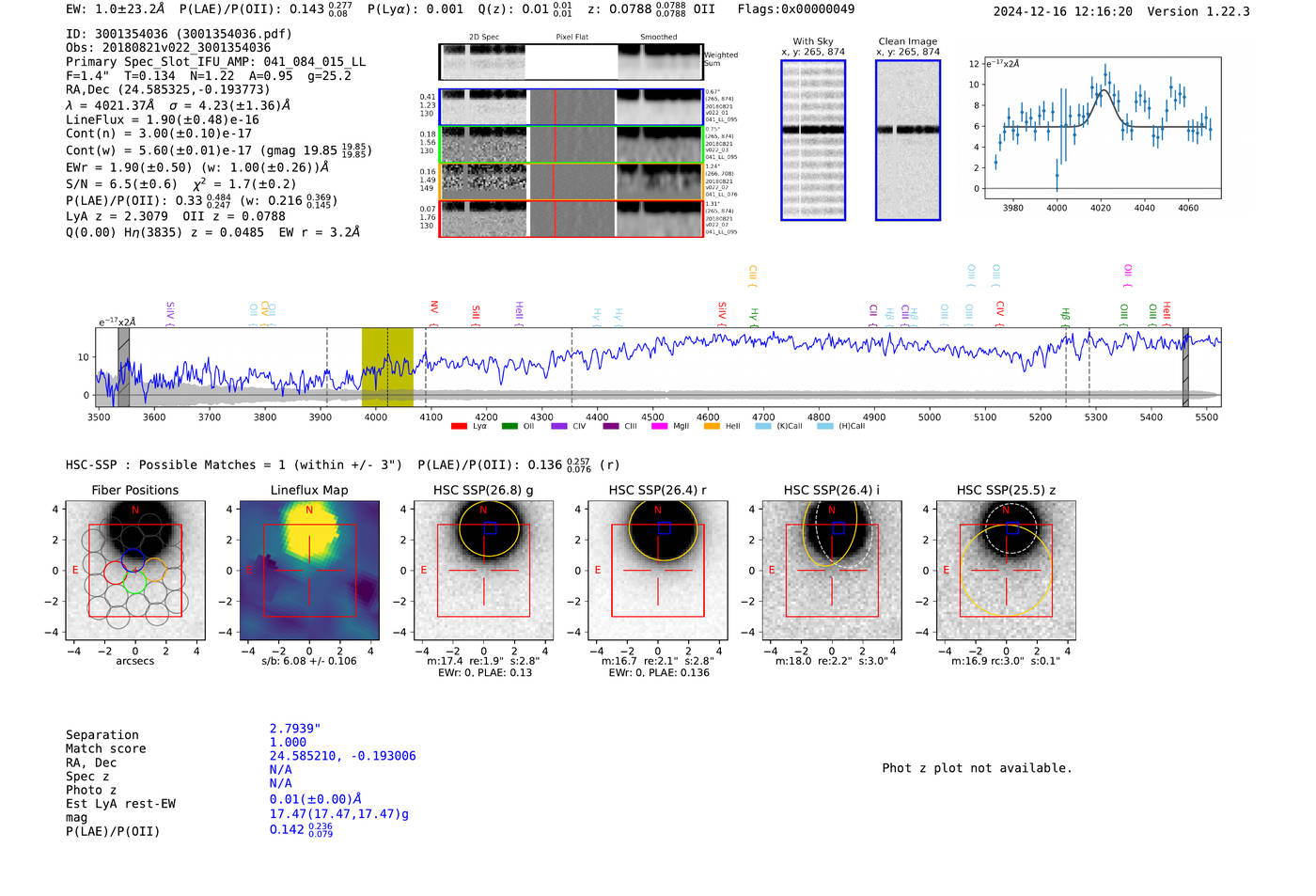Click the orange HeII legend swatch
This screenshot has height=896, width=1316.
click(x=712, y=426)
